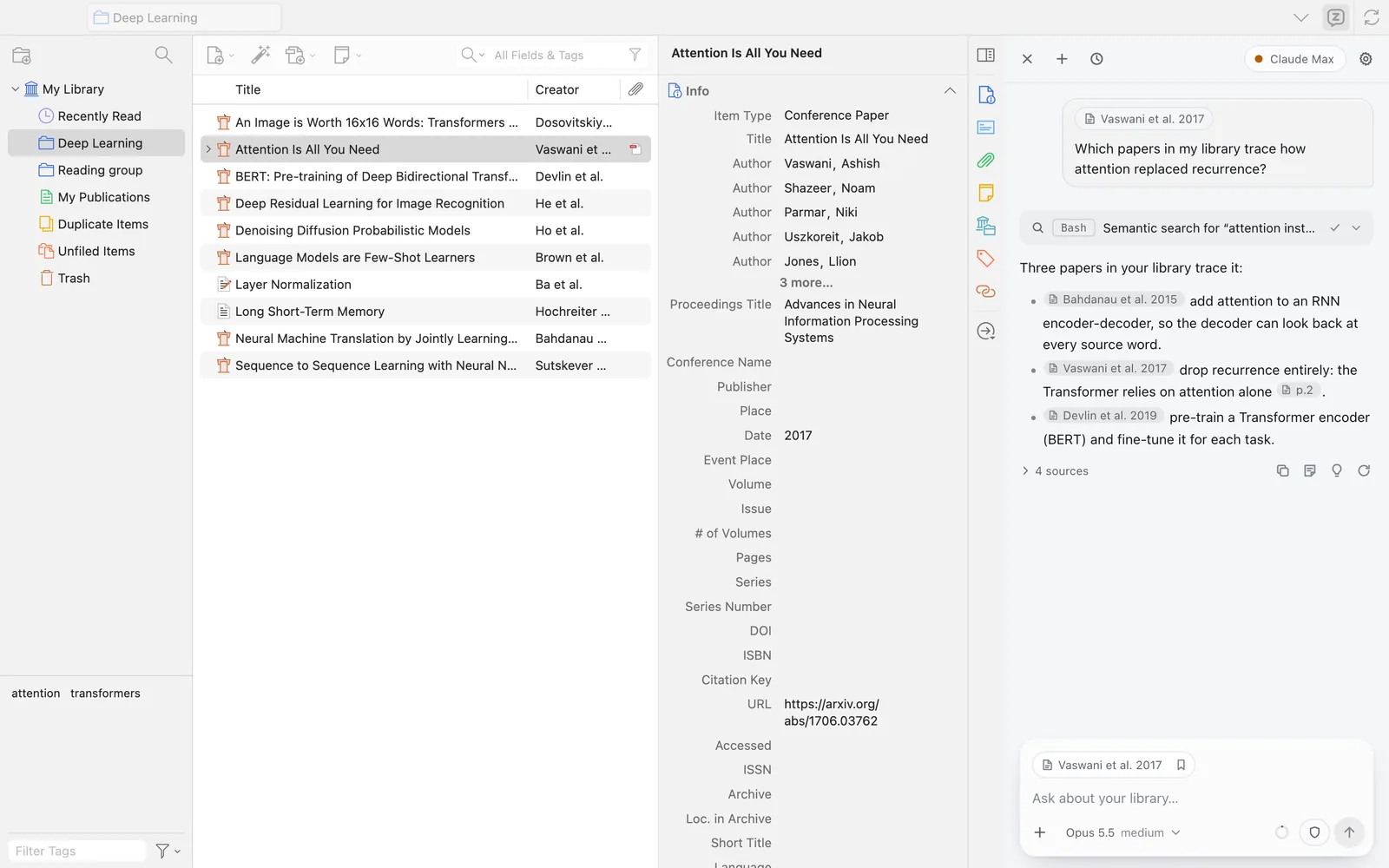Open the Abstract section icon in side nav
Image resolution: width=1389 pixels, height=868 pixels.
click(986, 128)
